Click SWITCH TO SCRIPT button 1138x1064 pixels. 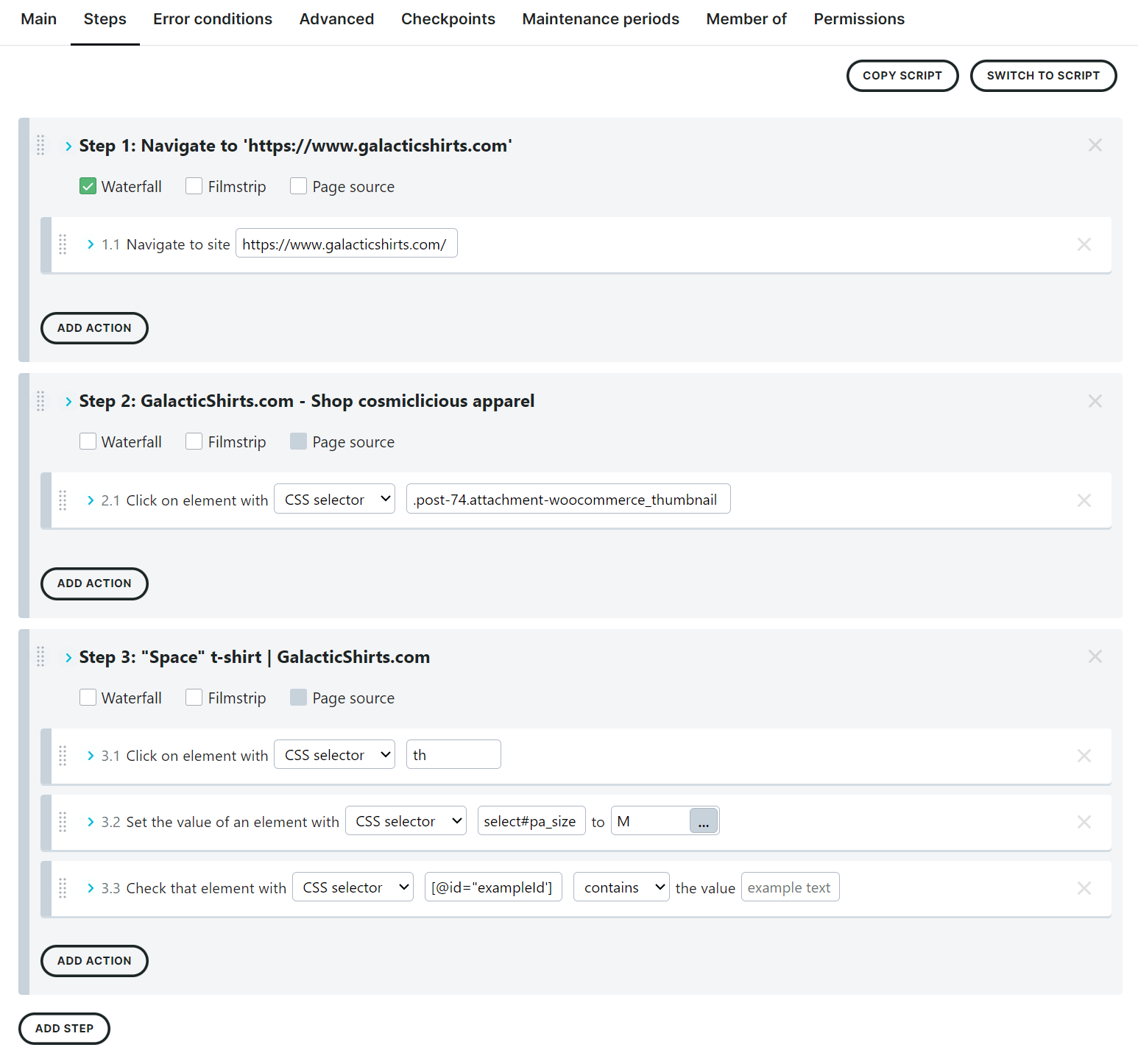(1043, 76)
